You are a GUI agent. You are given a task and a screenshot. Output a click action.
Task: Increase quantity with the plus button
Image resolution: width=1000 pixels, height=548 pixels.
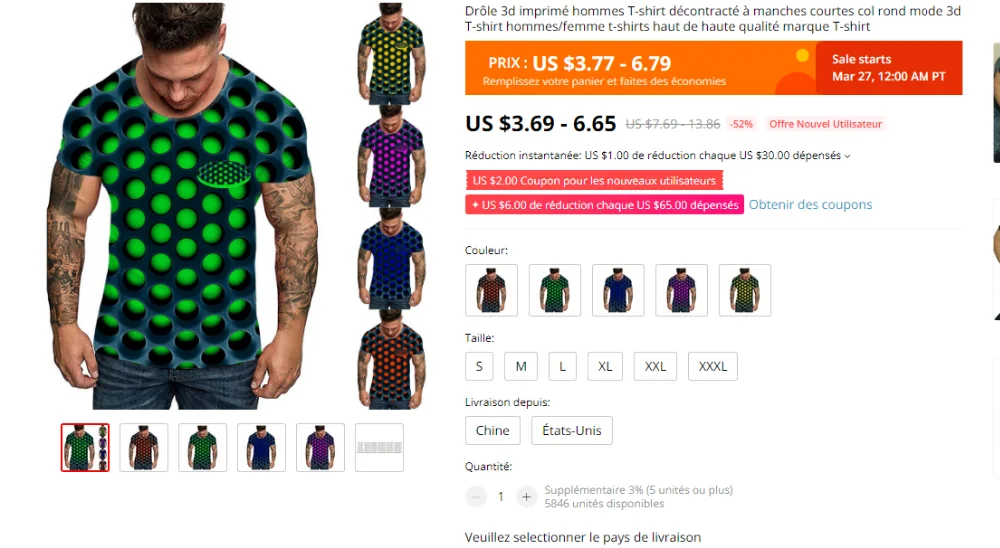coord(526,496)
